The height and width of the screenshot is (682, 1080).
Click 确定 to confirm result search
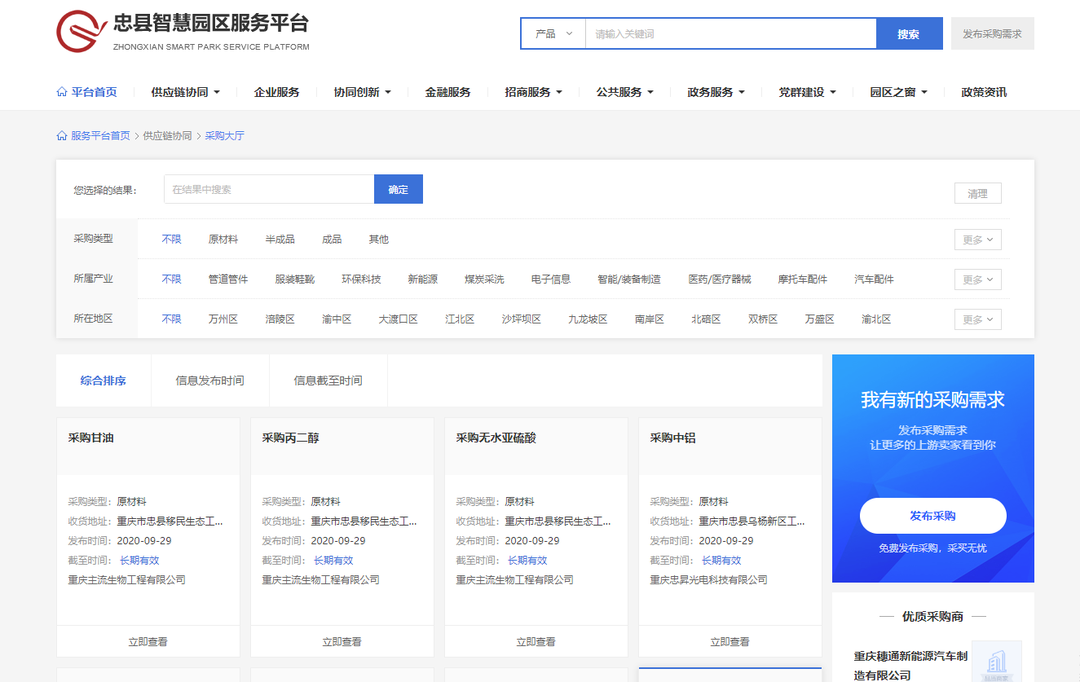(x=398, y=190)
